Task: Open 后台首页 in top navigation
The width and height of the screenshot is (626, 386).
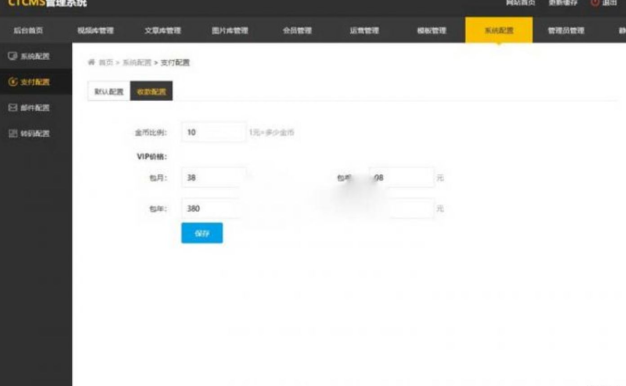Action: point(28,30)
